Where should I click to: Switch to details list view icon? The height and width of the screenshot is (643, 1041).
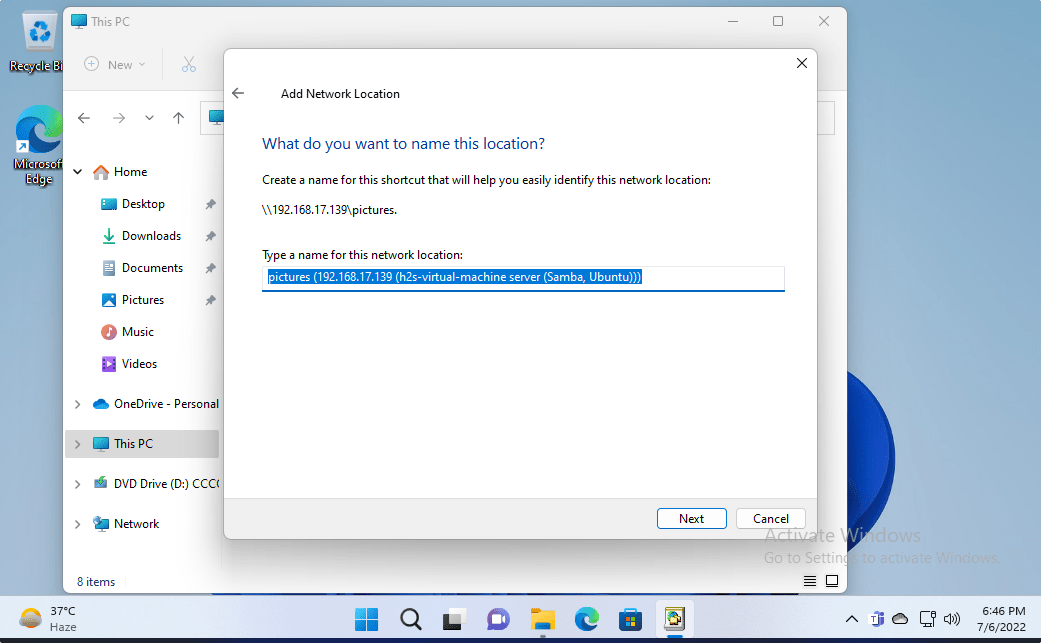point(810,581)
